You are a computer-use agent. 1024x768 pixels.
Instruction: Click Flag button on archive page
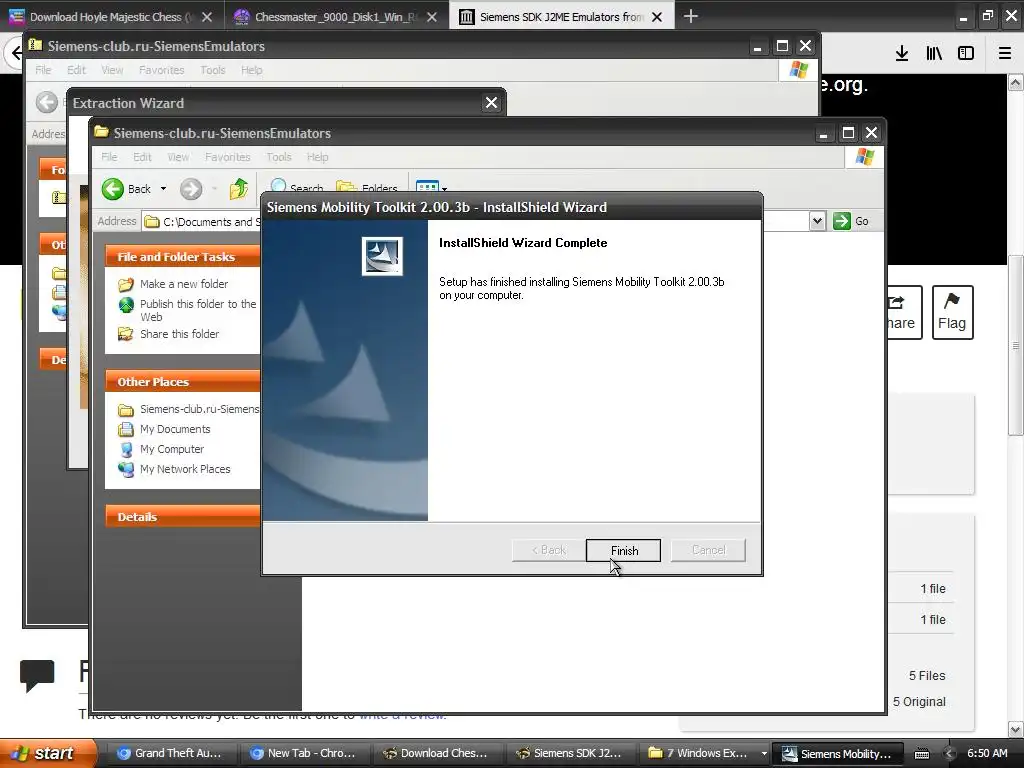[x=952, y=312]
